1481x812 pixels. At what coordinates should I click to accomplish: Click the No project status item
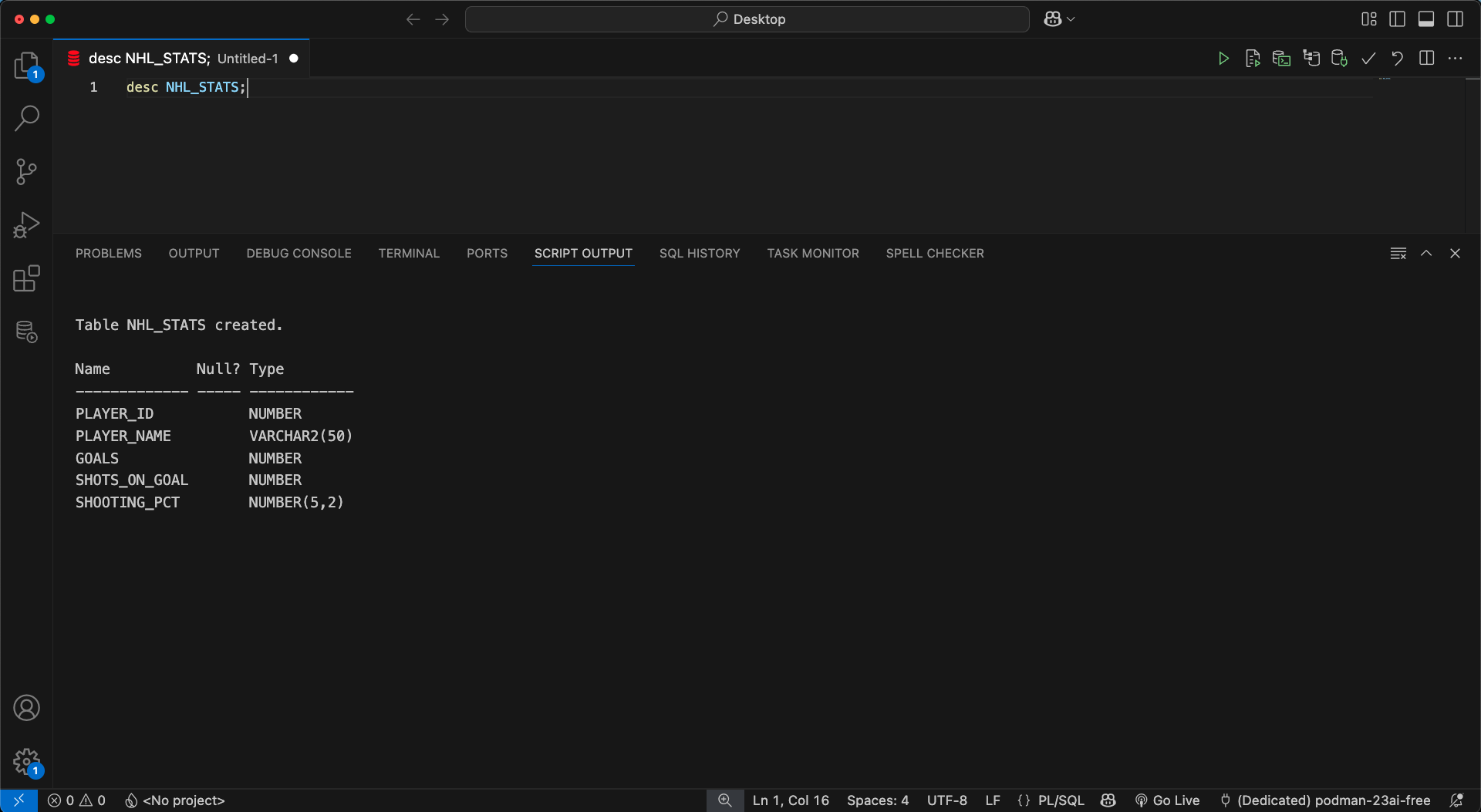175,800
